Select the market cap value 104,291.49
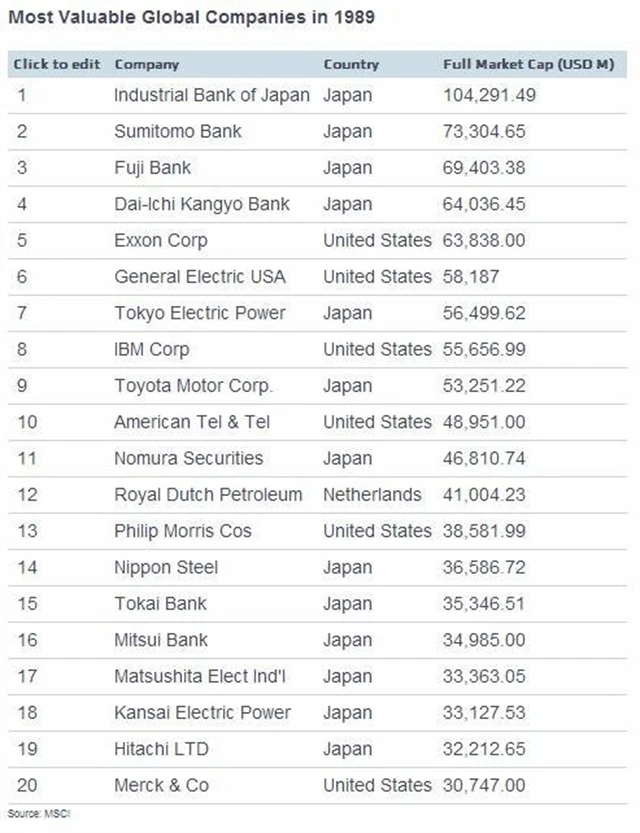This screenshot has height=833, width=640. (489, 95)
